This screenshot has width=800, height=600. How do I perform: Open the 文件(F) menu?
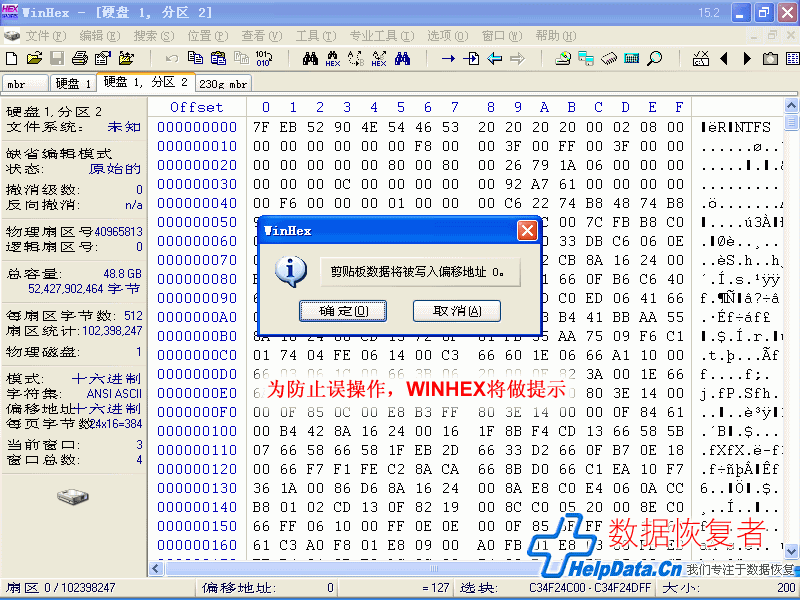click(46, 36)
